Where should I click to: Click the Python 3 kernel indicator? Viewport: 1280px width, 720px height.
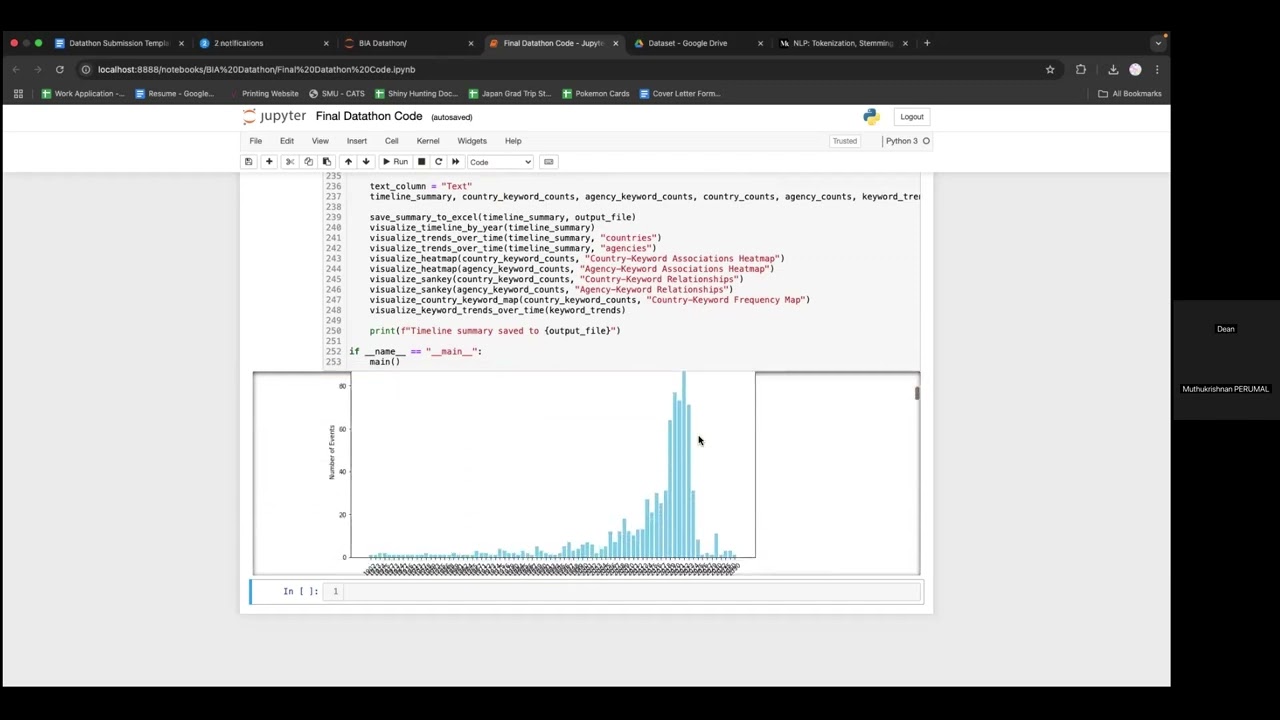tap(907, 141)
